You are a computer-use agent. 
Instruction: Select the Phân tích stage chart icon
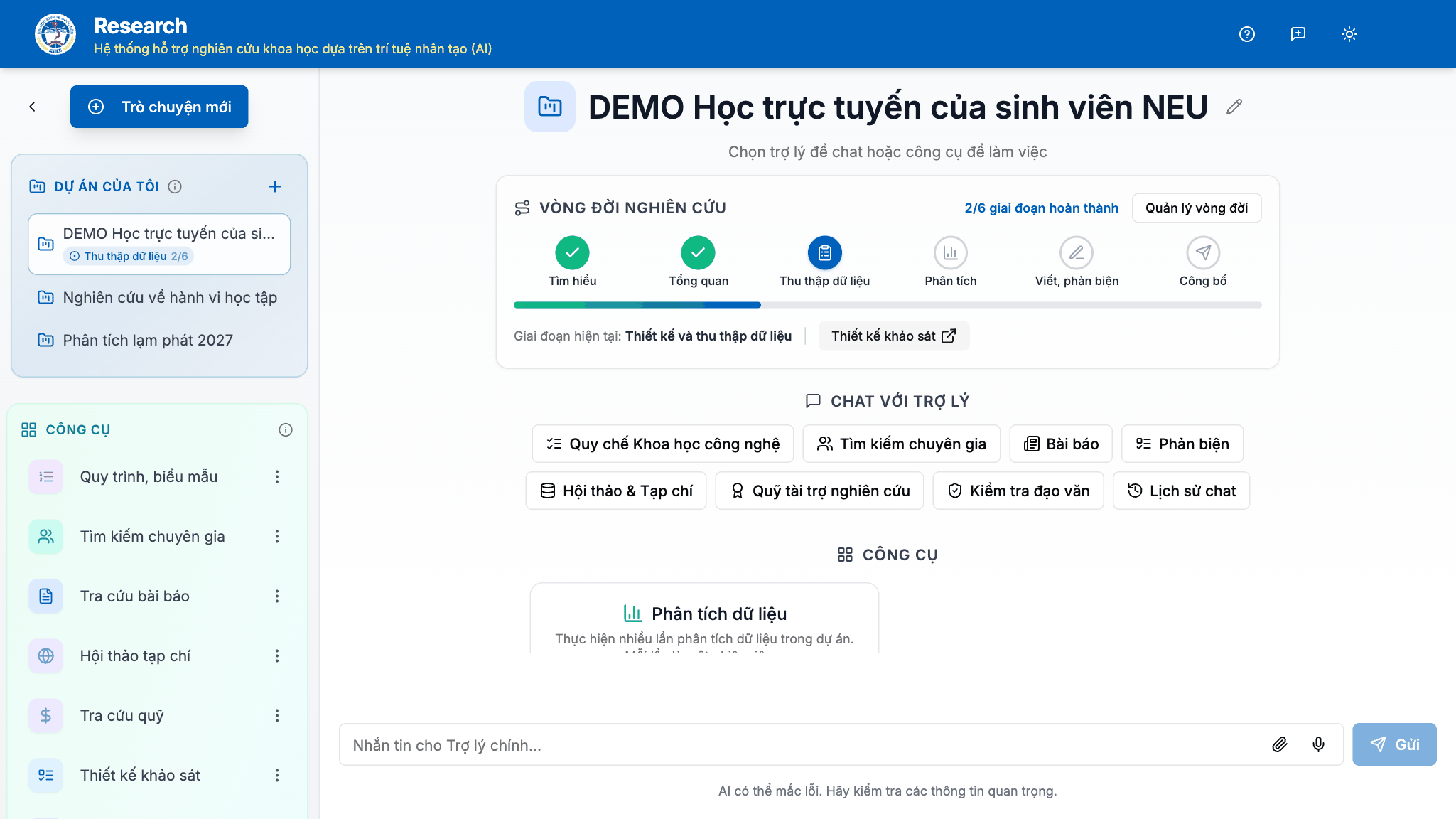pyautogui.click(x=951, y=252)
